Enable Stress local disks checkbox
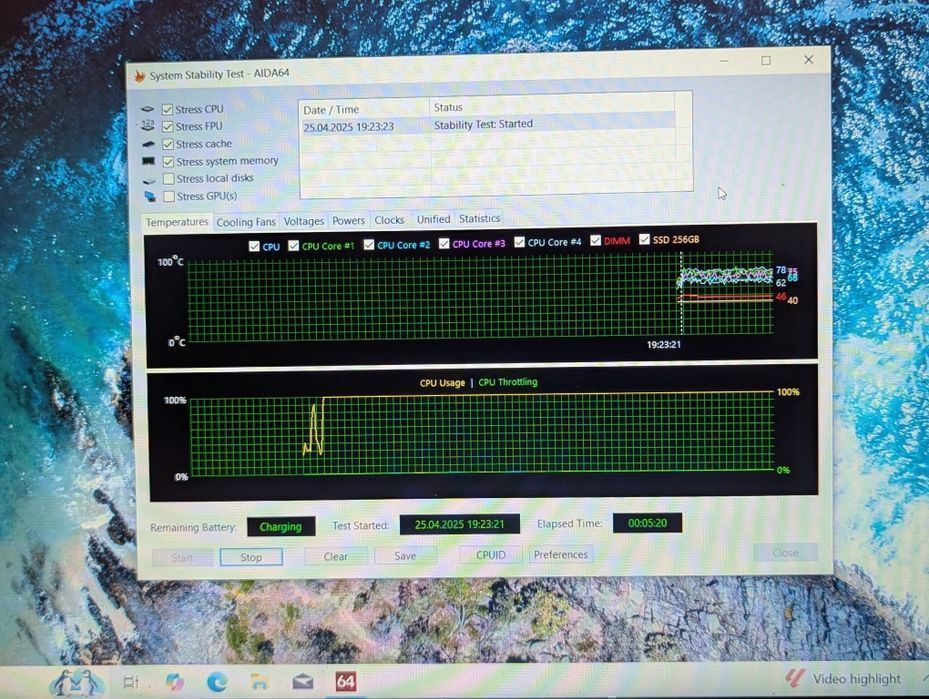929x699 pixels. coord(169,179)
